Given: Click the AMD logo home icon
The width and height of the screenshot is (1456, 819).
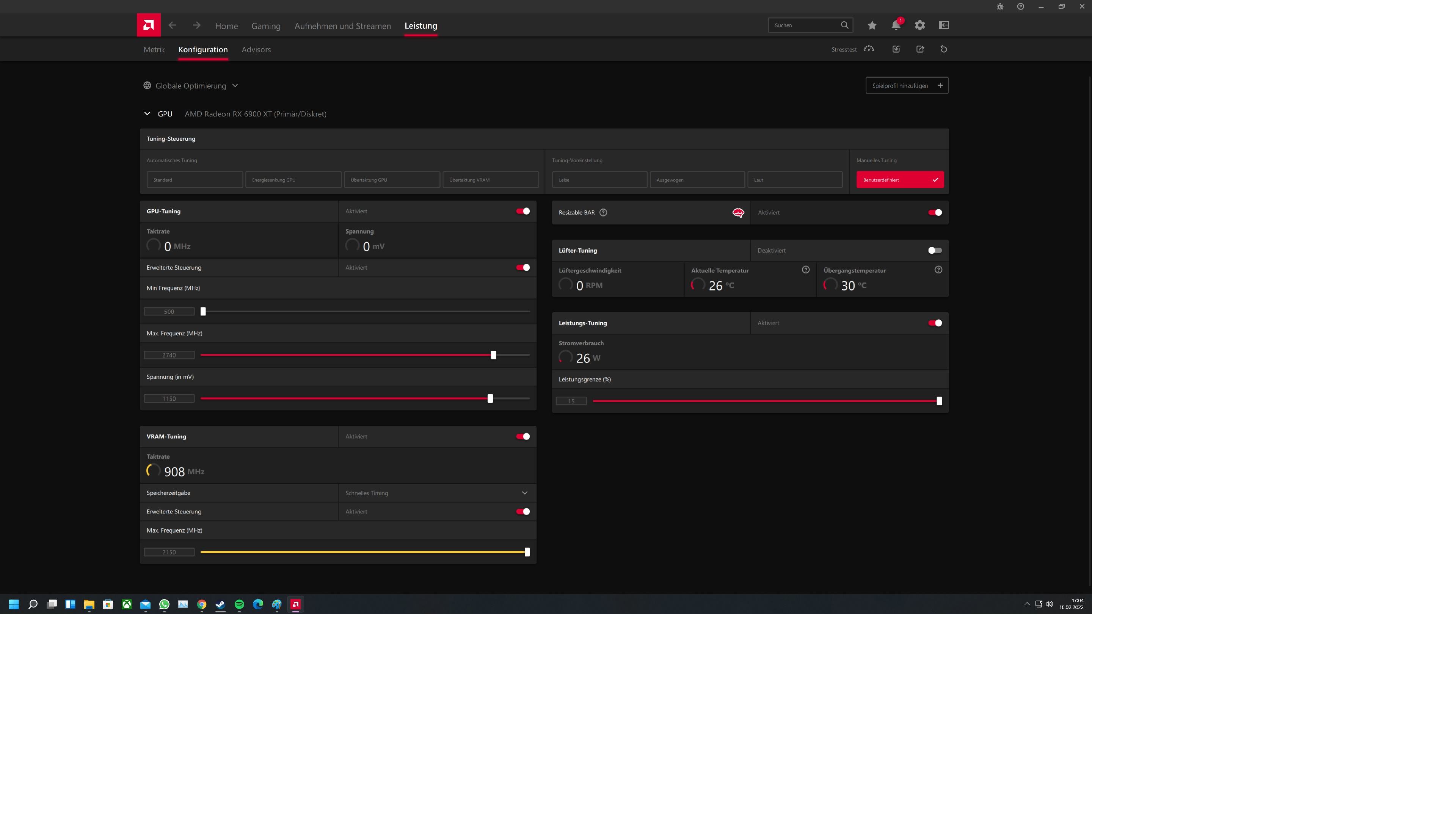Looking at the screenshot, I should (149, 25).
